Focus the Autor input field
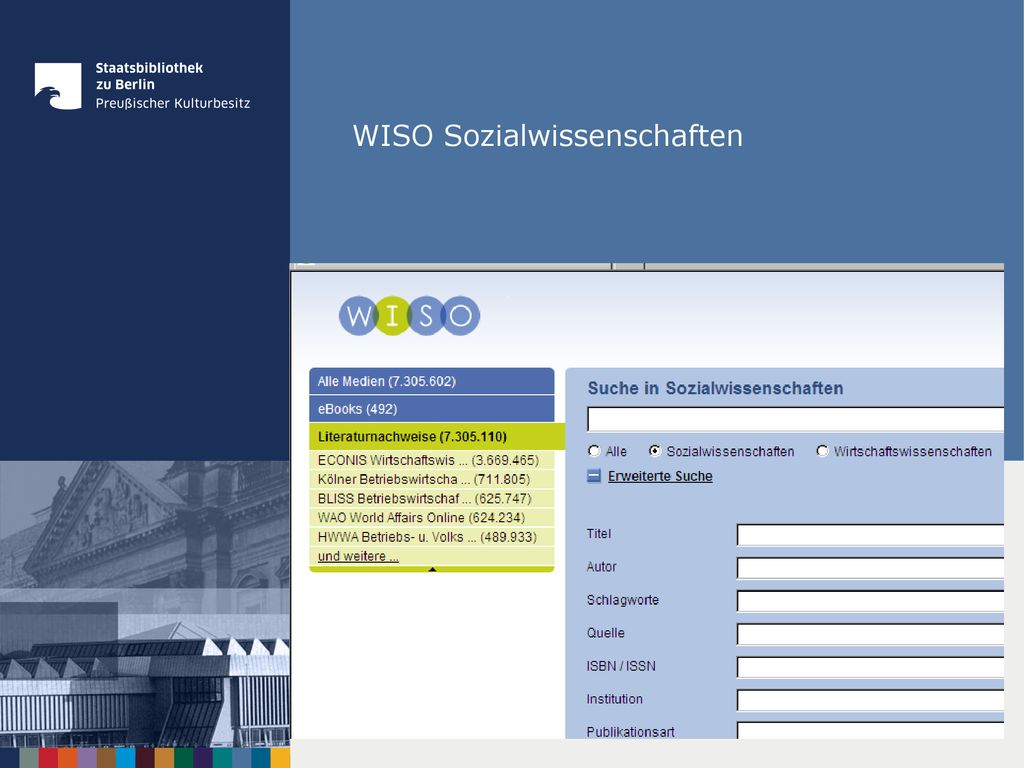The width and height of the screenshot is (1024, 768). click(x=870, y=568)
